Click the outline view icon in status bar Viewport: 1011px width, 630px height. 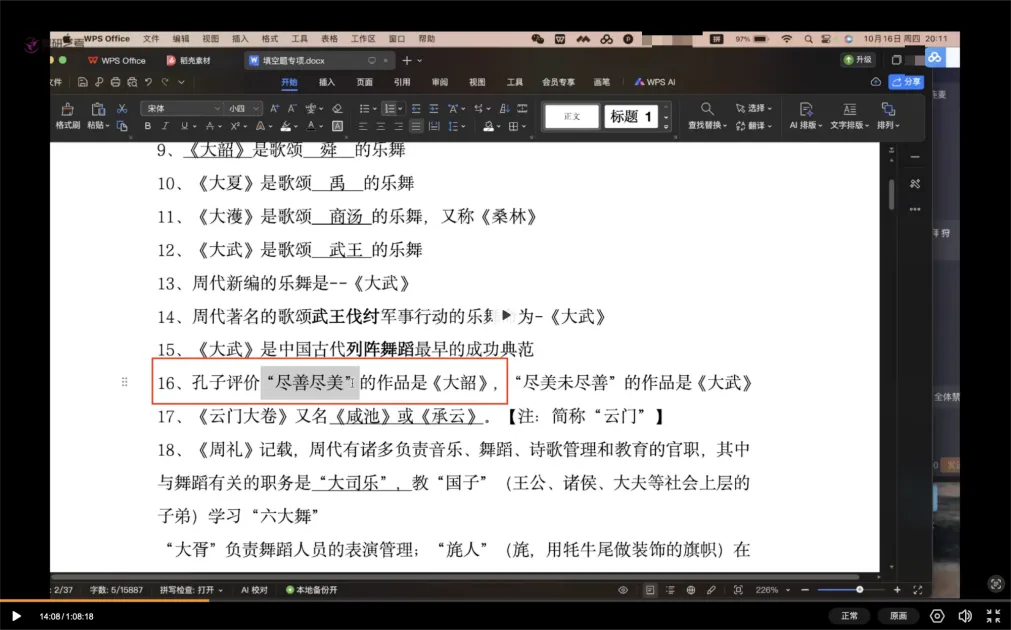pos(671,590)
